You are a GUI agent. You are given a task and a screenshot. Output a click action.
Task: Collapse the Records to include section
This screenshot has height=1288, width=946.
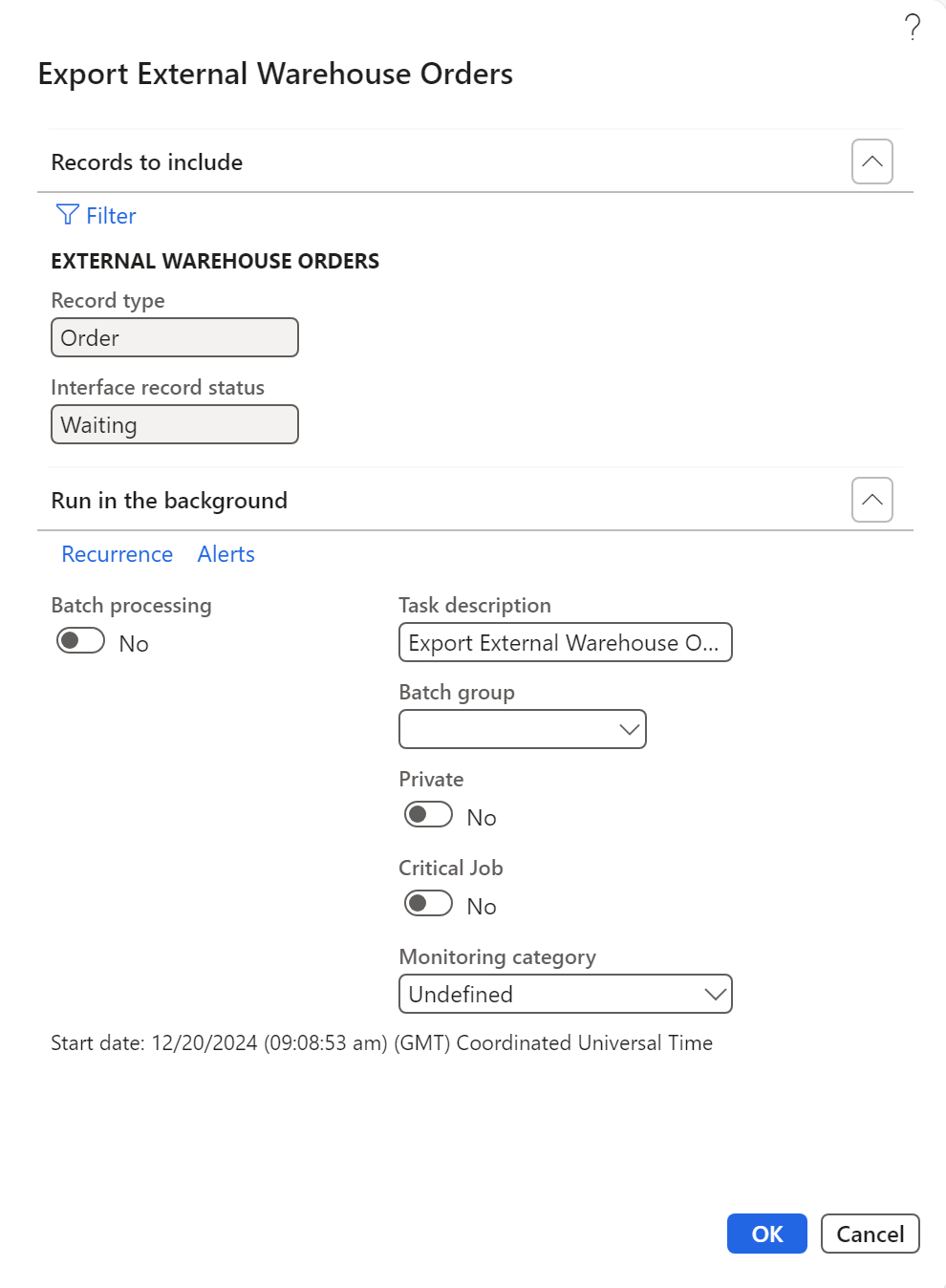pos(871,161)
